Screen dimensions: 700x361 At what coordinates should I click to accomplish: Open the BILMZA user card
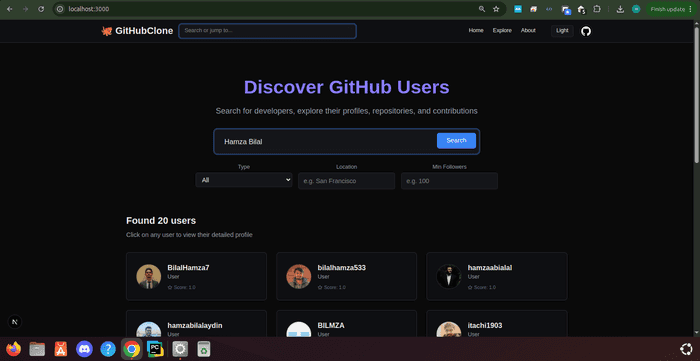click(346, 324)
